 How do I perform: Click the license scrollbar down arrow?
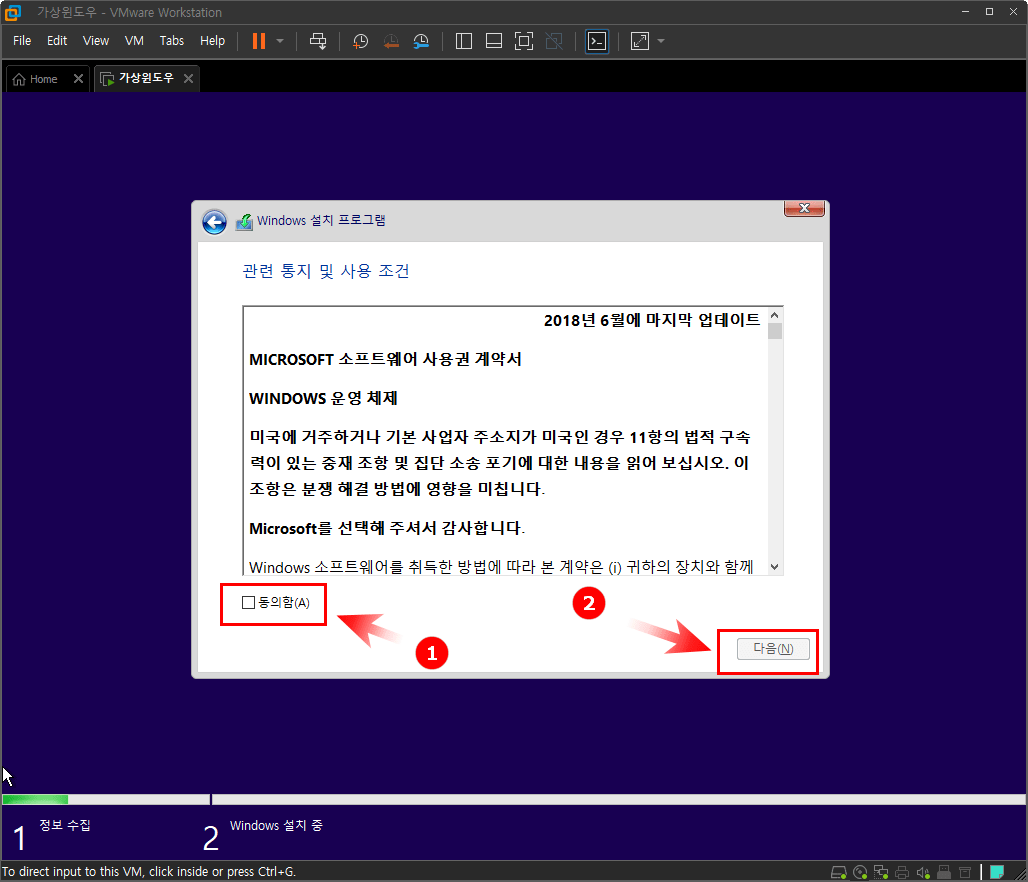(x=775, y=567)
